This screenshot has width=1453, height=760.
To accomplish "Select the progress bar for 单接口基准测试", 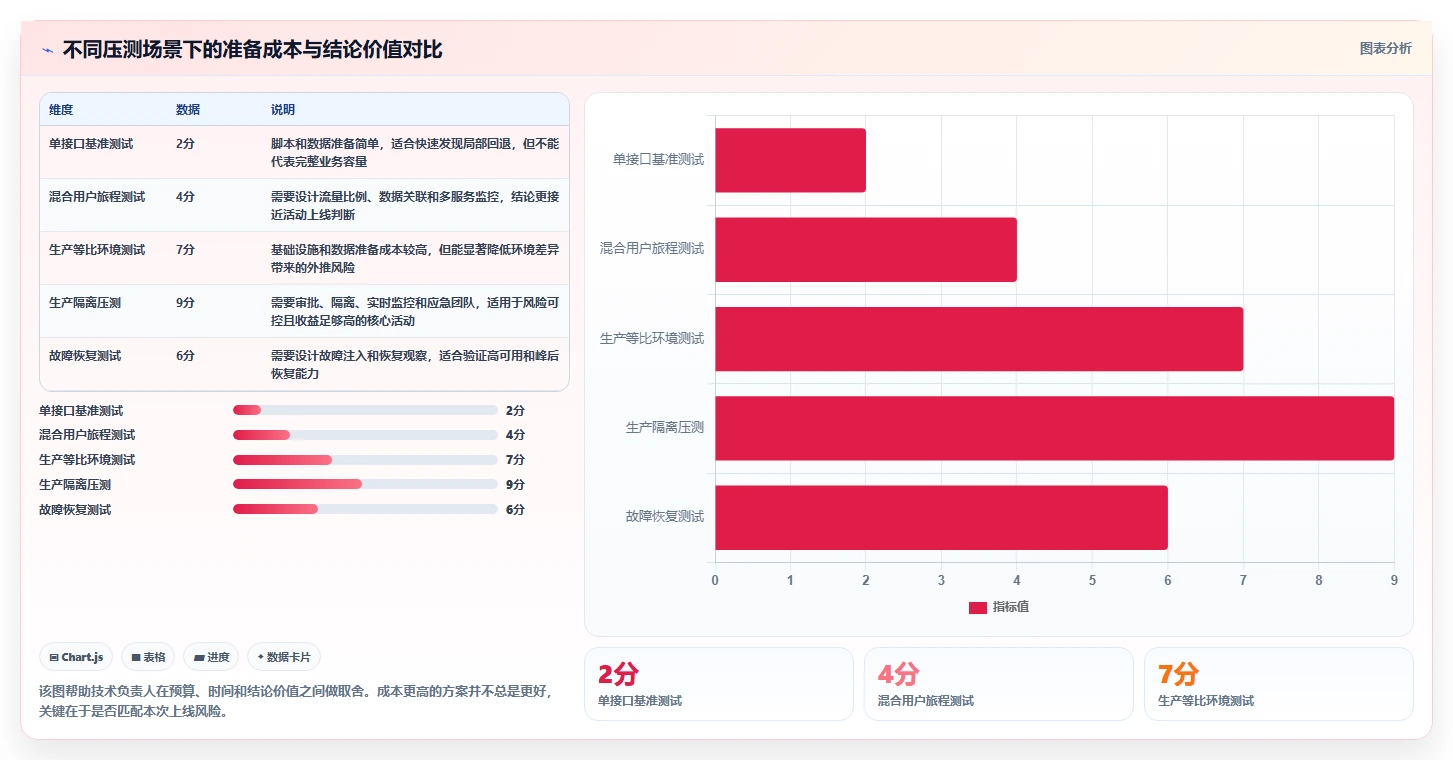I will [x=365, y=410].
